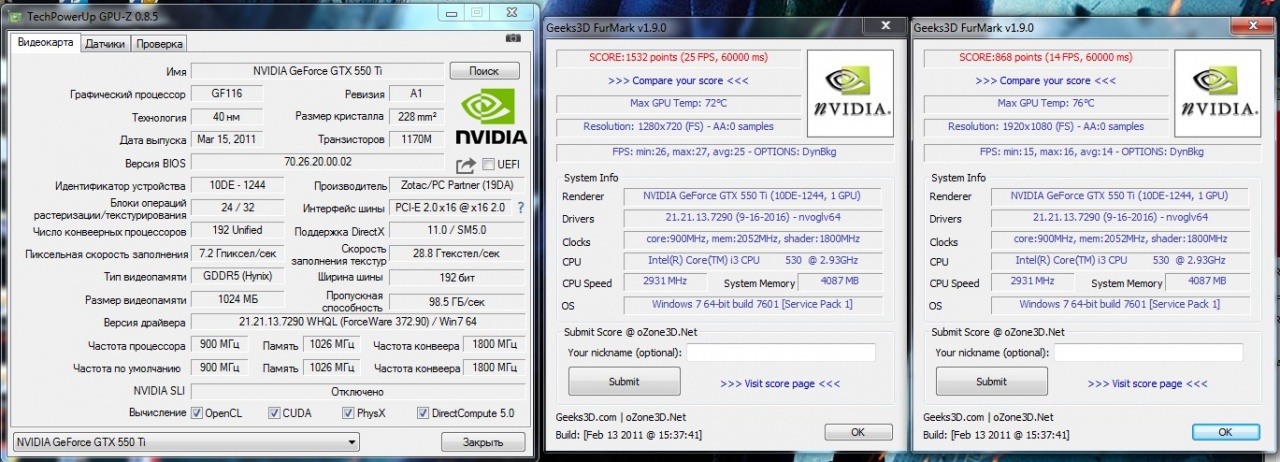Click the FPS min:26 max:27 avg:25 line
This screenshot has width=1280, height=462.
pos(726,152)
